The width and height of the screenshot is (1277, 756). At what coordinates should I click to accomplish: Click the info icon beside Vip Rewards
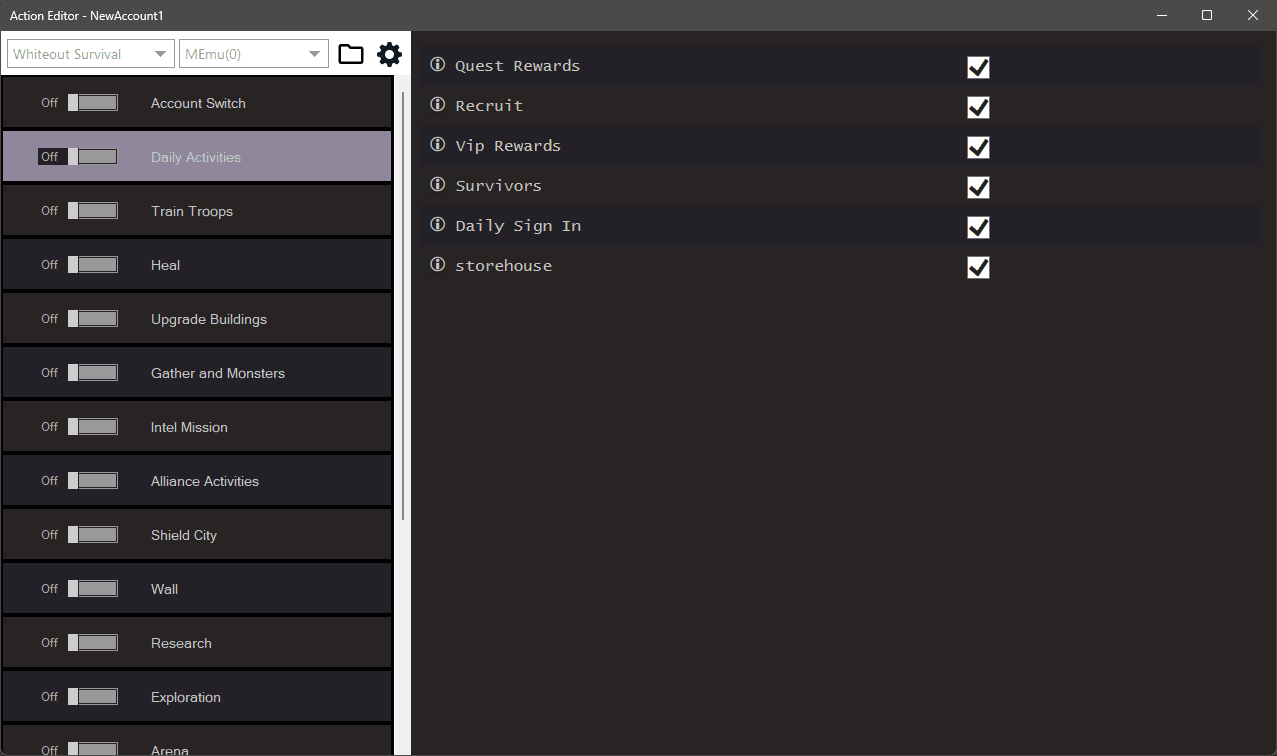click(437, 145)
